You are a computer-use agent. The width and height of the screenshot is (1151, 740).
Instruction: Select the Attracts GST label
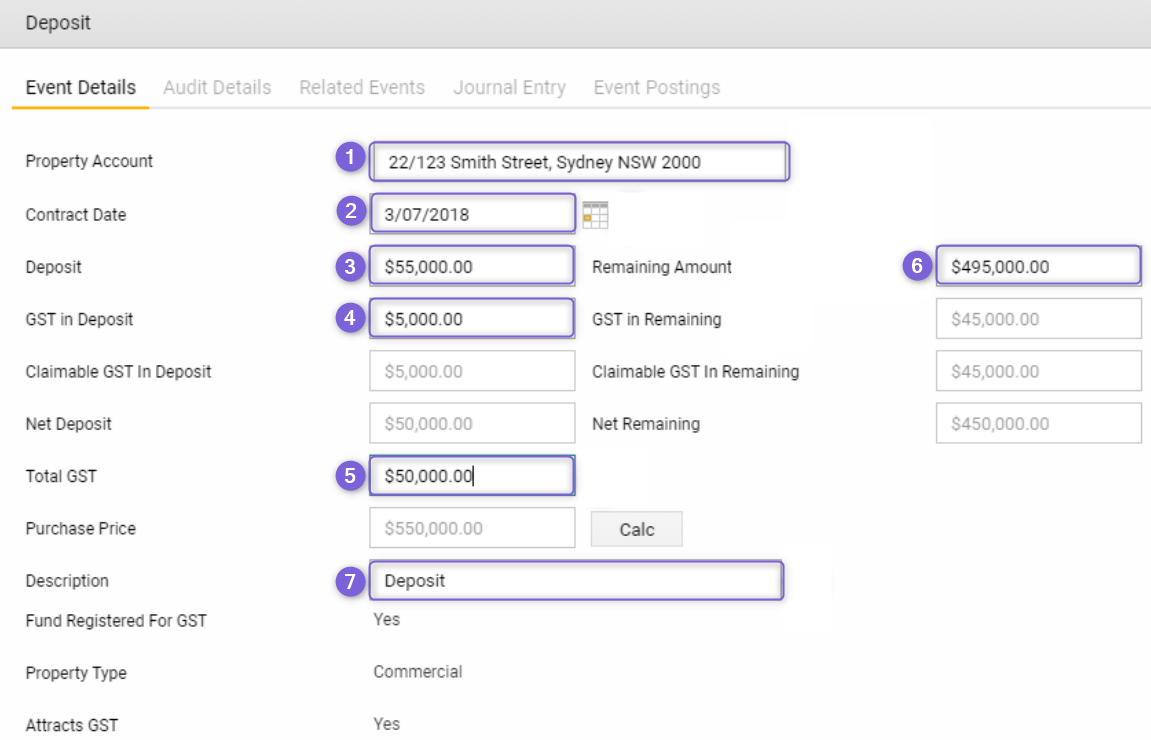click(71, 725)
